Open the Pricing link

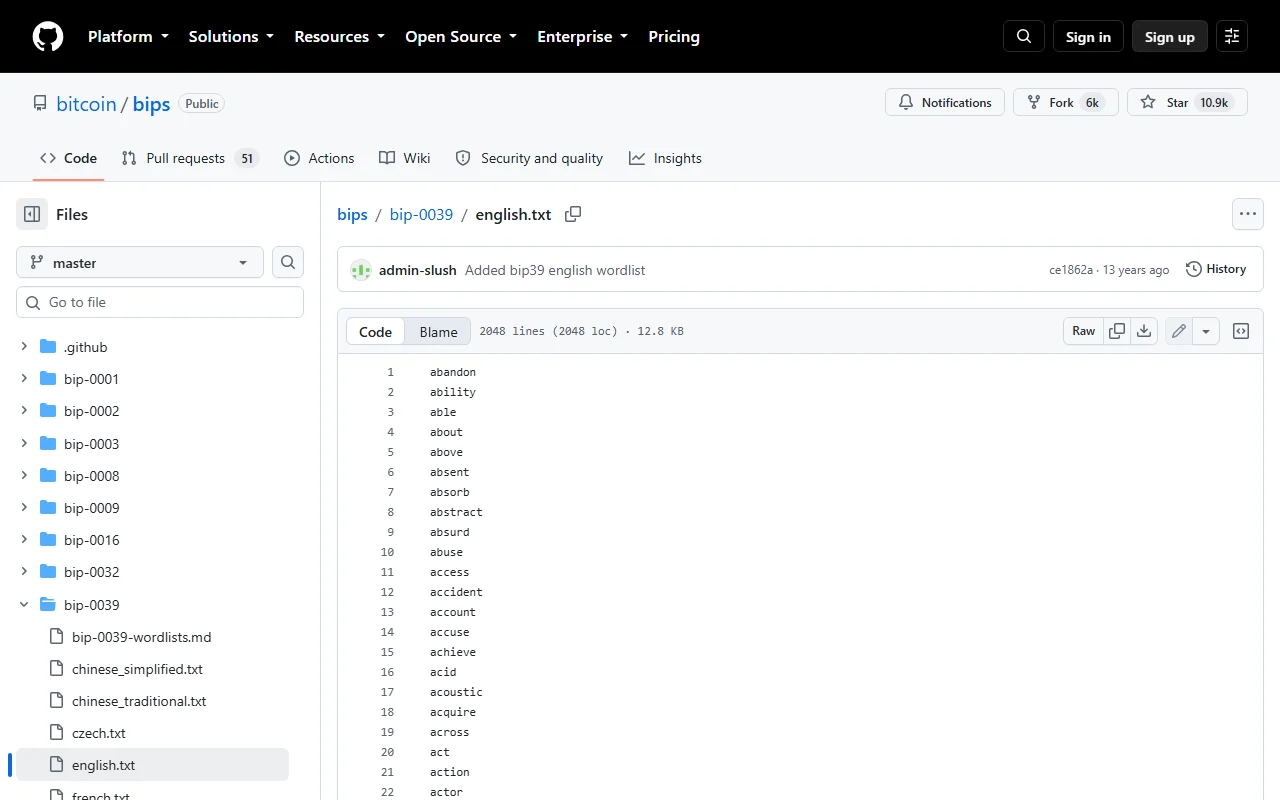(x=674, y=37)
